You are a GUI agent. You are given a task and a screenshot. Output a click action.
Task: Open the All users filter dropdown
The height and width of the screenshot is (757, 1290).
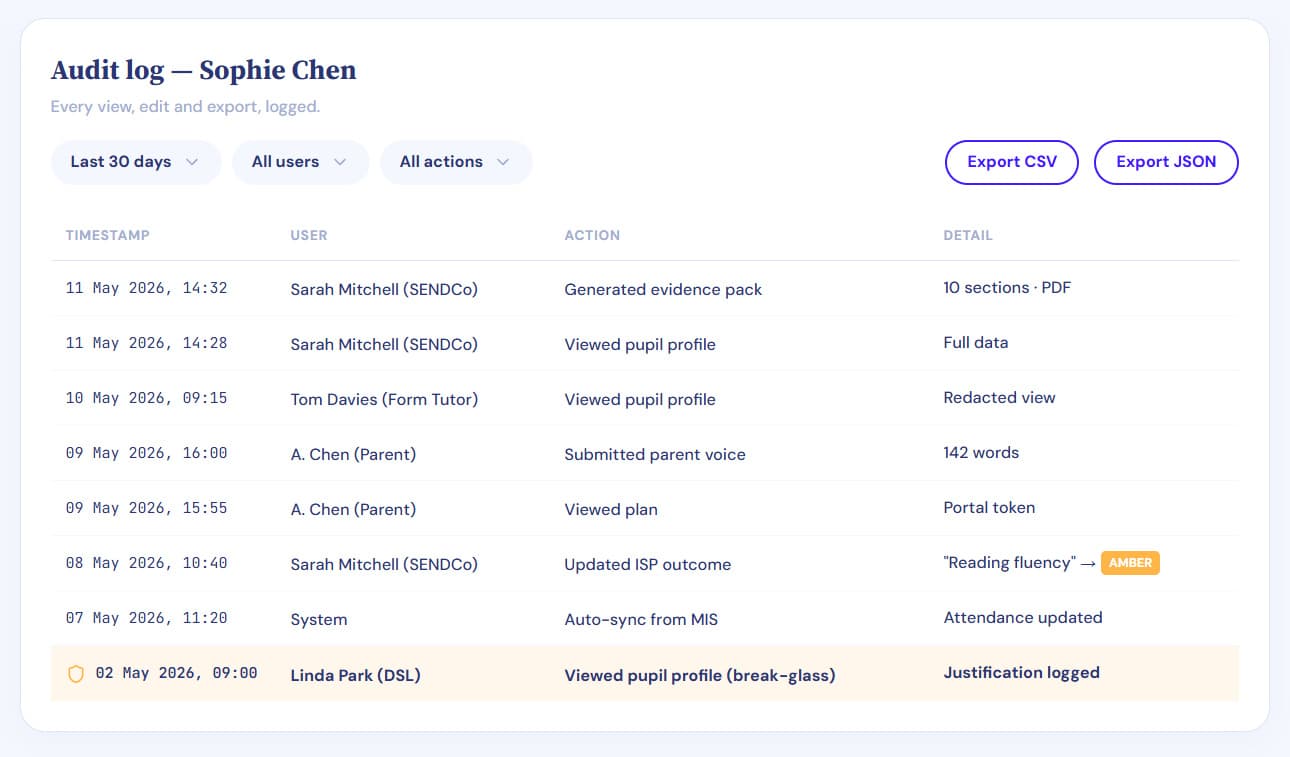click(x=300, y=162)
